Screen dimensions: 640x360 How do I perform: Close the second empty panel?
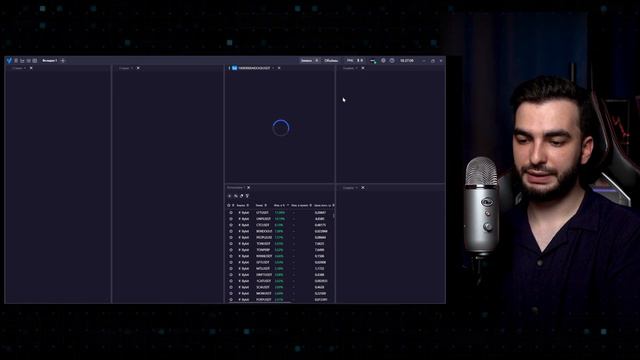pyautogui.click(x=138, y=68)
